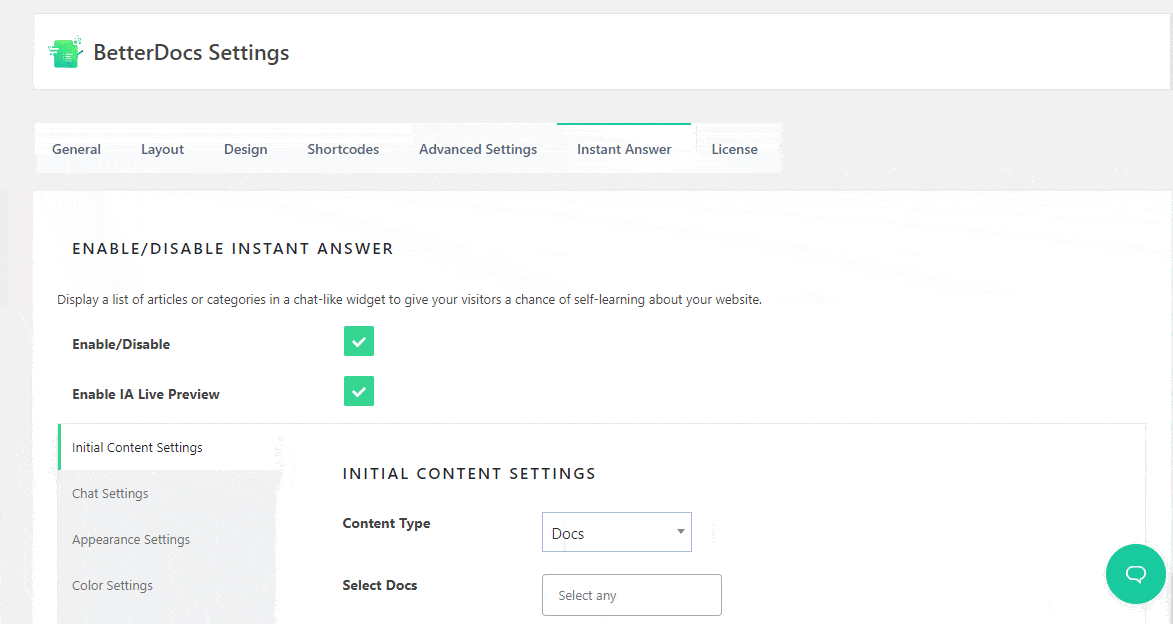Select the Instant Answer tab
The width and height of the screenshot is (1173, 624).
[623, 148]
